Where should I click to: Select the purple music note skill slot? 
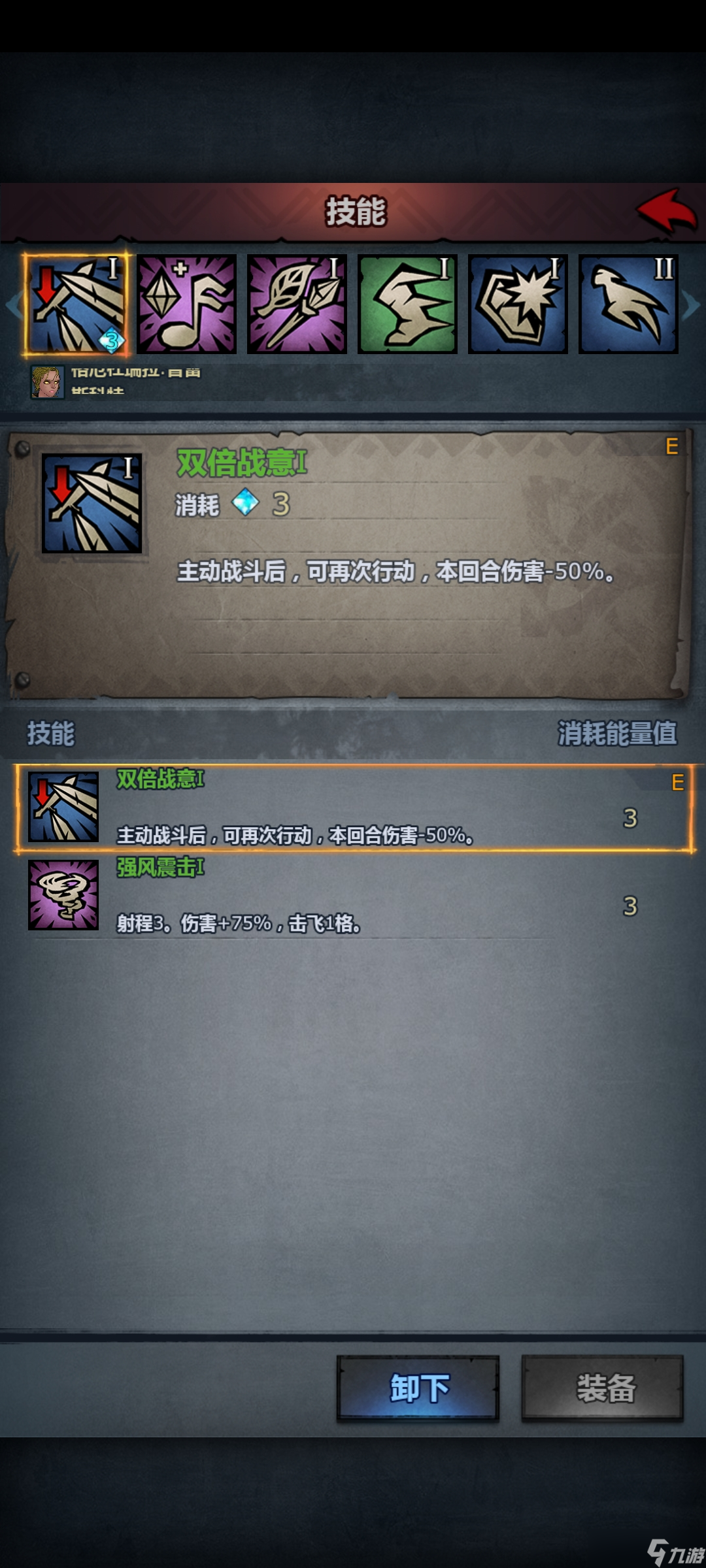point(186,304)
